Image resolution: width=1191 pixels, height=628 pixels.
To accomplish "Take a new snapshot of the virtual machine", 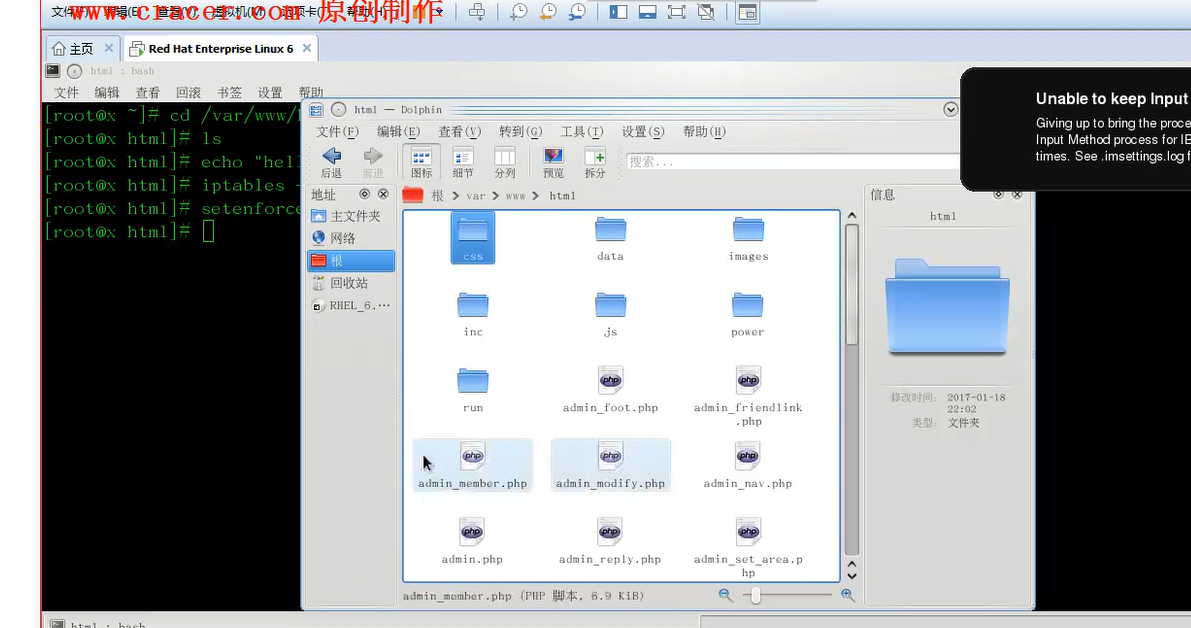I will click(518, 13).
